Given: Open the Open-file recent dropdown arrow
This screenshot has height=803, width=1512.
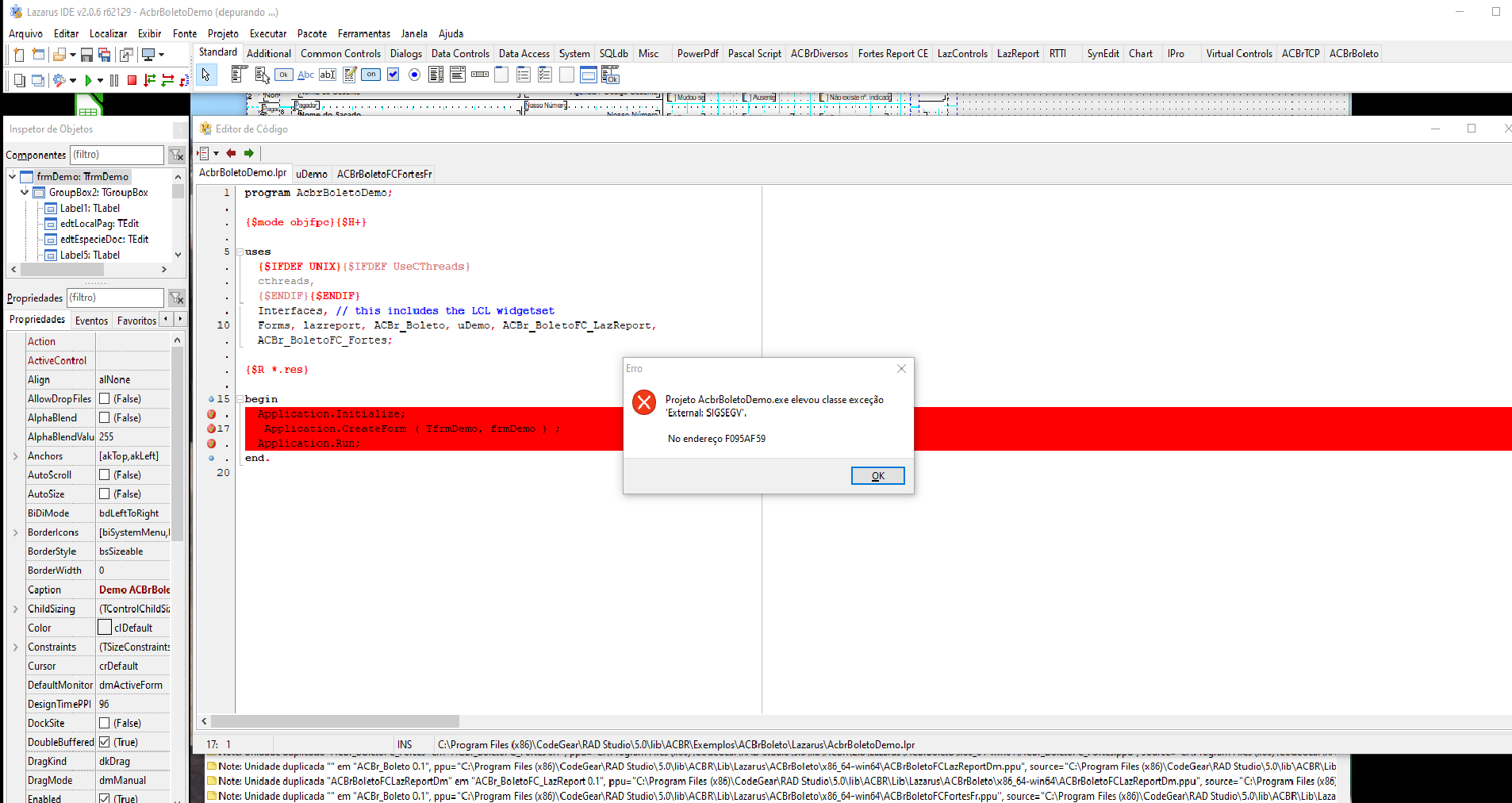Looking at the screenshot, I should [72, 55].
